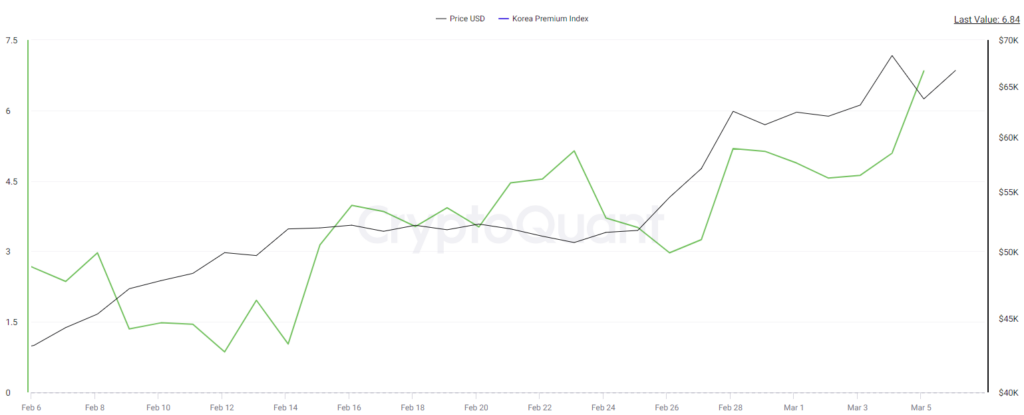Select the Mar 5 date label
This screenshot has width=1024, height=415.
click(x=921, y=408)
